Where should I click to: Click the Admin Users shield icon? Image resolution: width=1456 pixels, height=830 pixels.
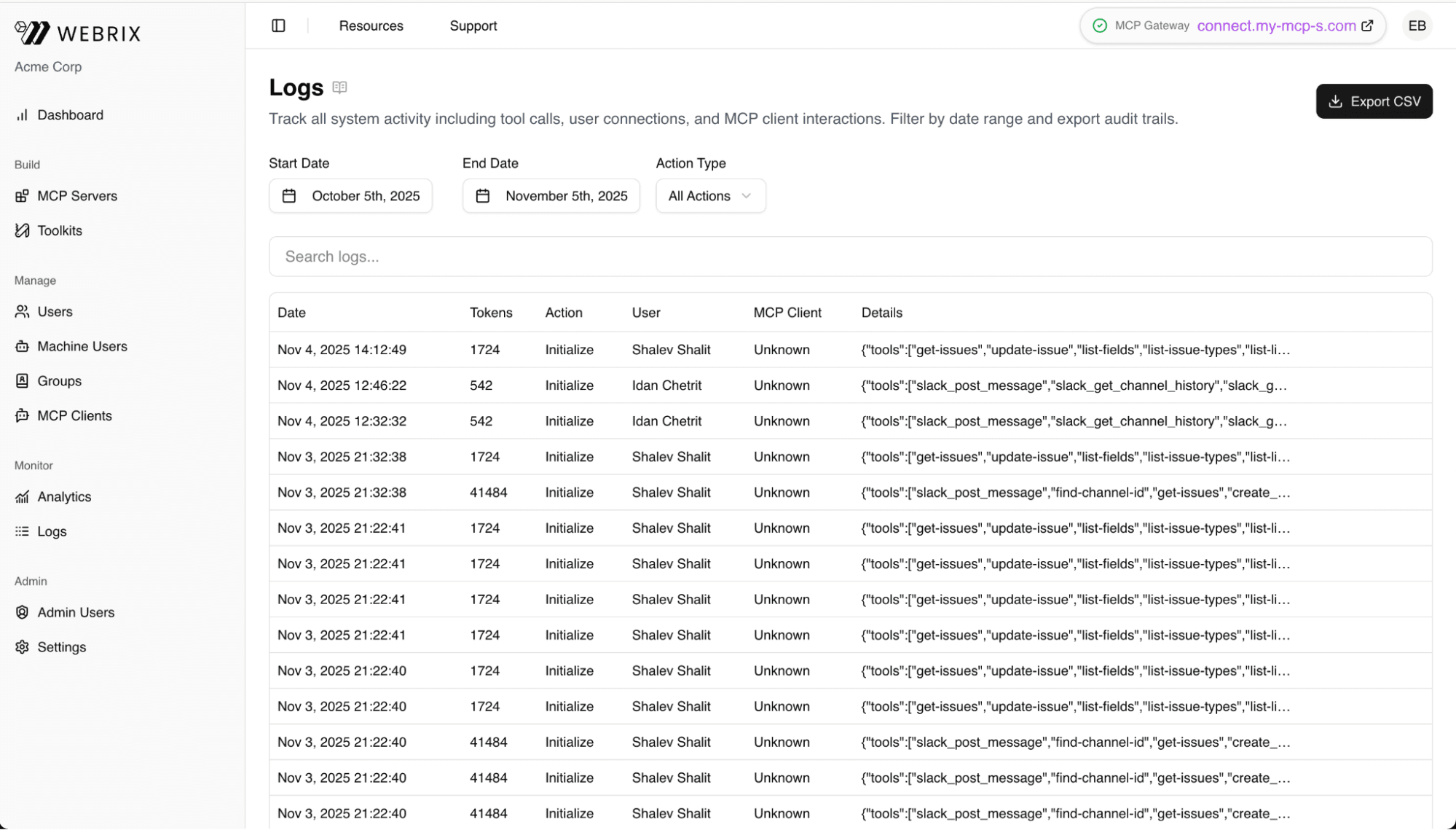click(22, 612)
